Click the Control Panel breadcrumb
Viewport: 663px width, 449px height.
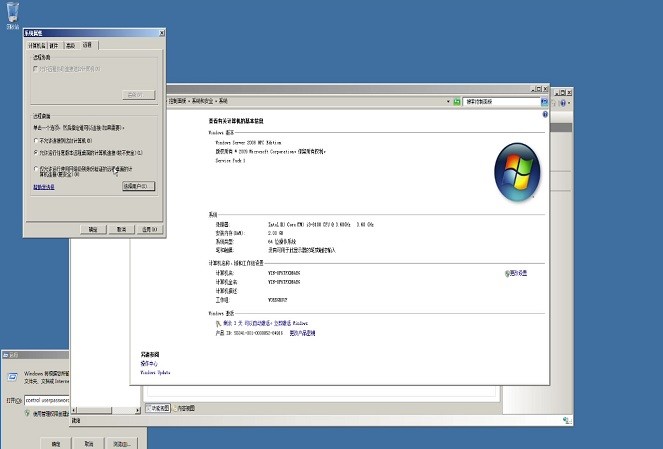click(x=178, y=101)
